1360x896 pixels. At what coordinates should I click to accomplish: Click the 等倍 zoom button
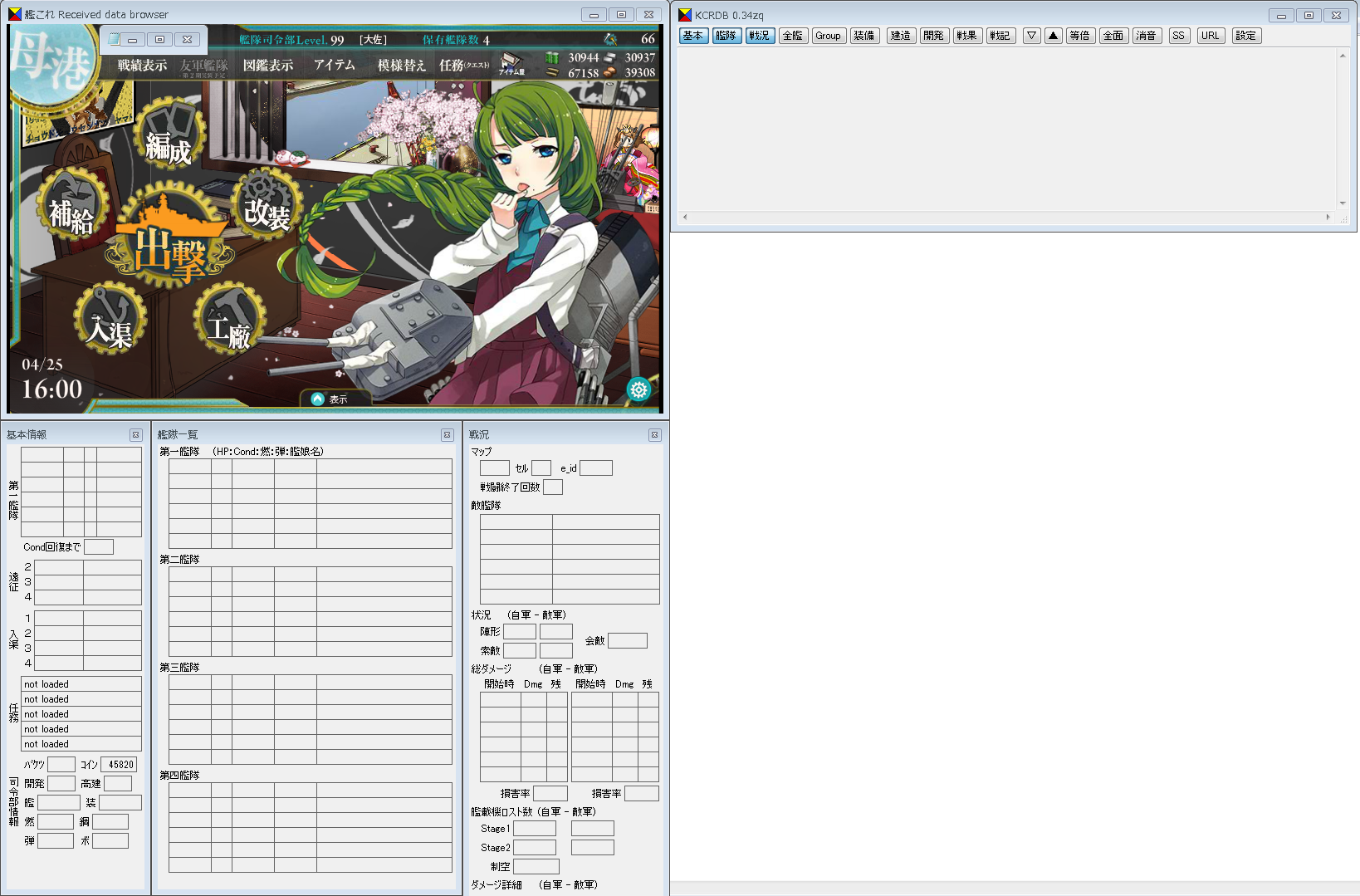pyautogui.click(x=1080, y=36)
